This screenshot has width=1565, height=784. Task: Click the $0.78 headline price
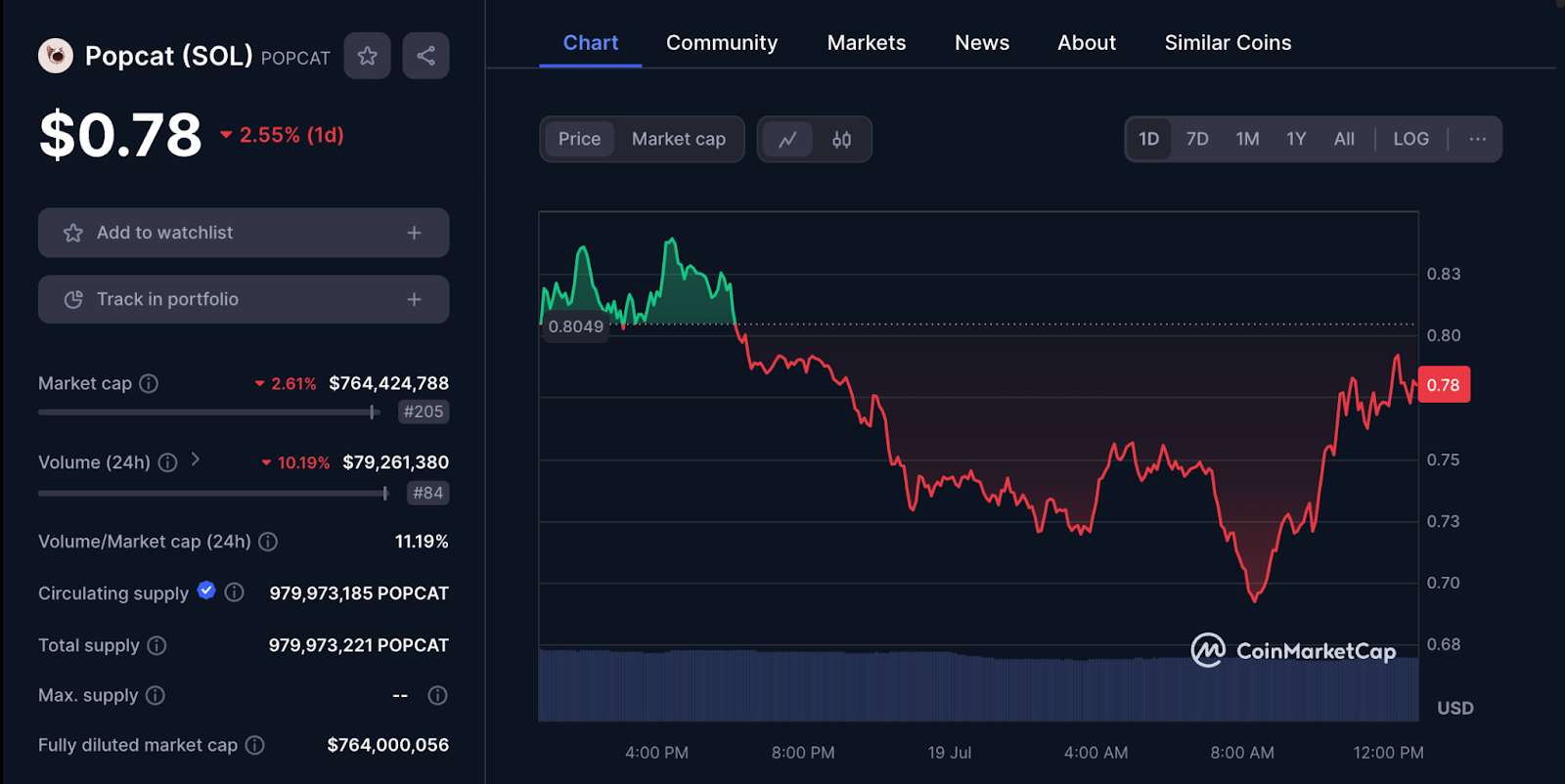pos(120,135)
